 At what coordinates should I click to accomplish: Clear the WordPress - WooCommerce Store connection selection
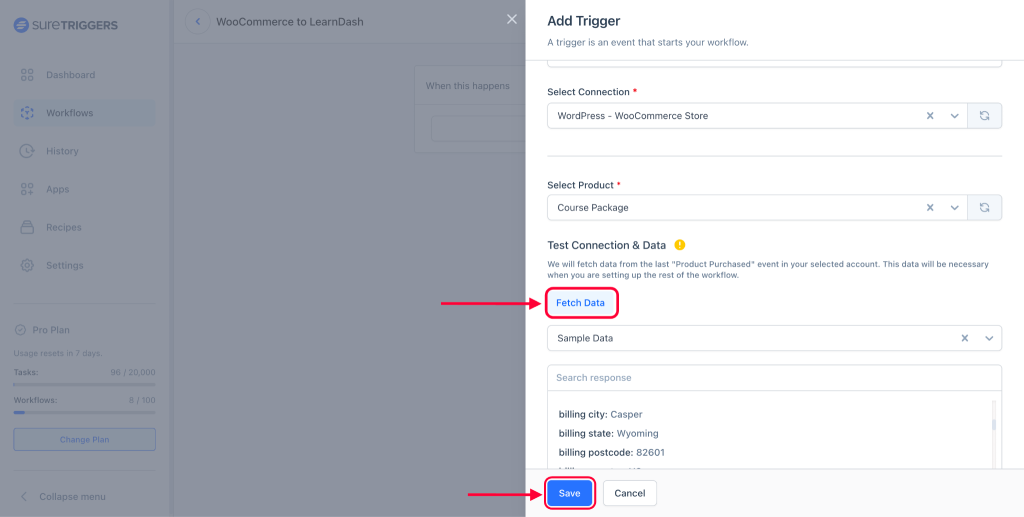tap(930, 116)
